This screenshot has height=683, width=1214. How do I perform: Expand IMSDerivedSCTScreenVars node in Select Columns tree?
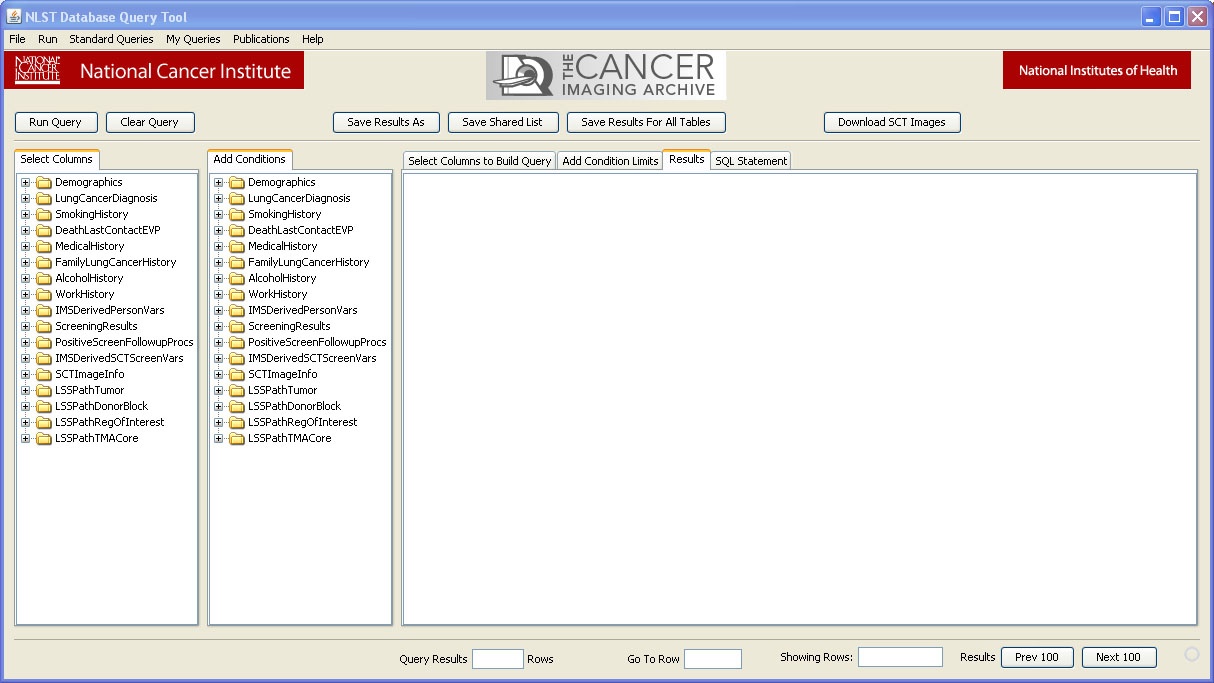tap(26, 359)
